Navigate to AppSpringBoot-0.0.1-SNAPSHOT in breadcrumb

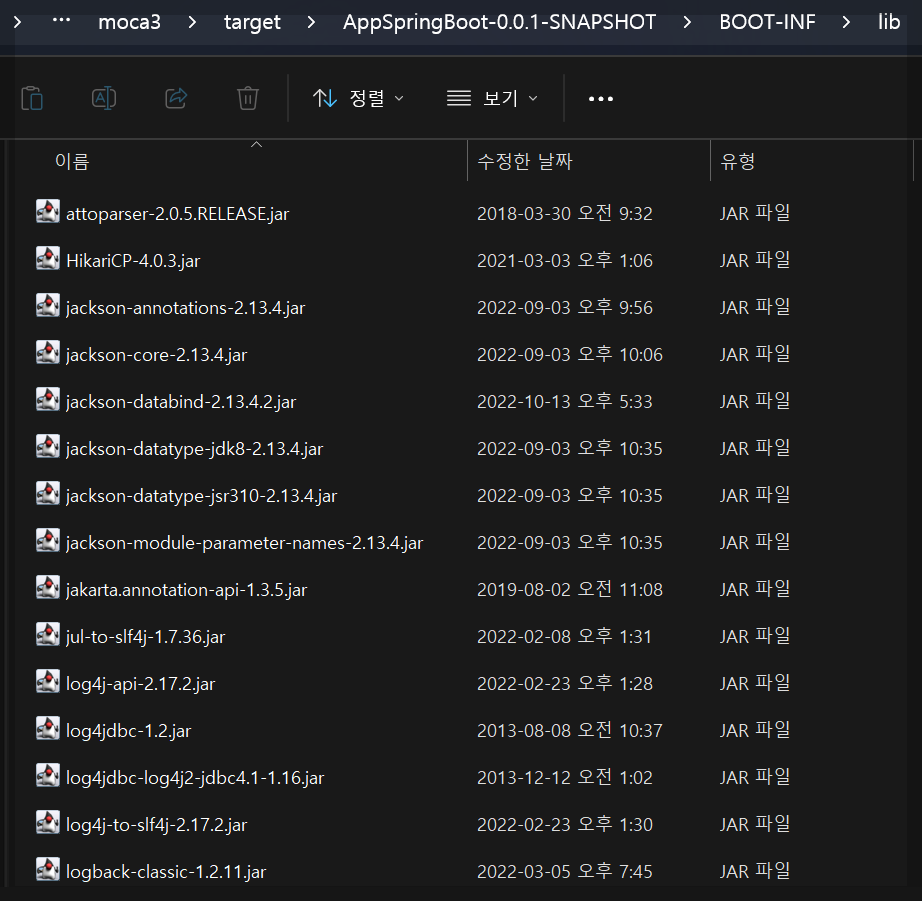point(499,22)
